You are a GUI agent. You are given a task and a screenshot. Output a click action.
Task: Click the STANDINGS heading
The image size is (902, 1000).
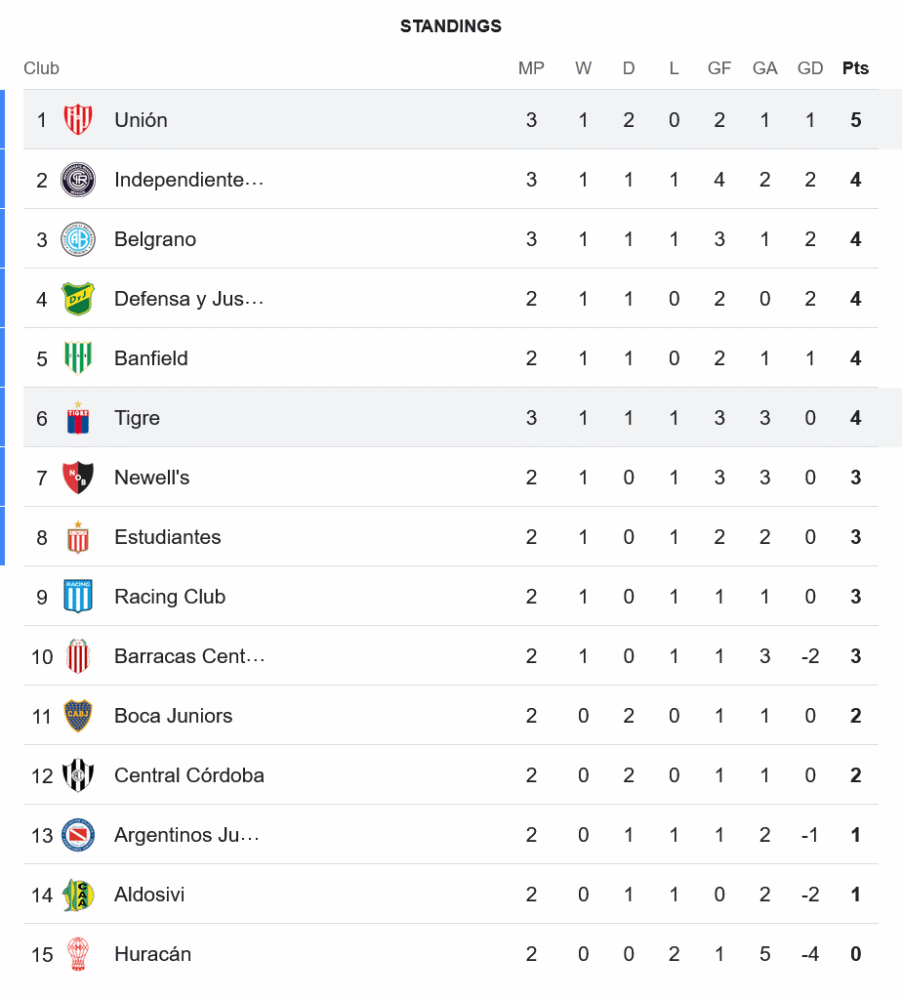click(x=451, y=26)
